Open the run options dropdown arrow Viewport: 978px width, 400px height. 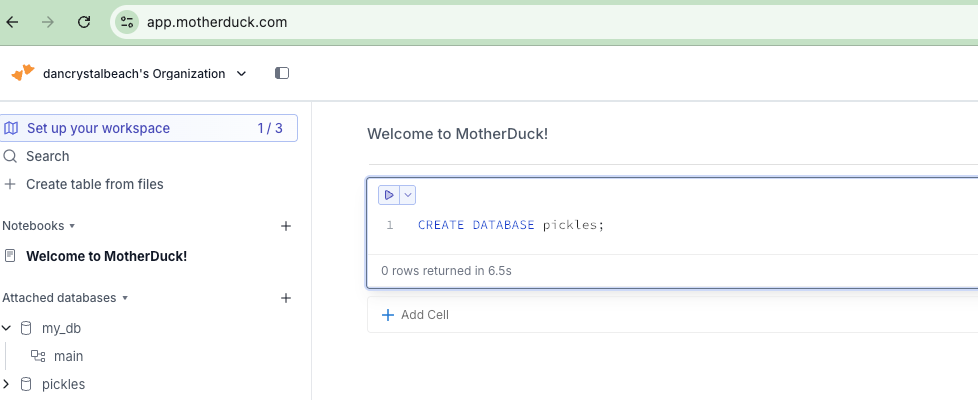pyautogui.click(x=408, y=195)
